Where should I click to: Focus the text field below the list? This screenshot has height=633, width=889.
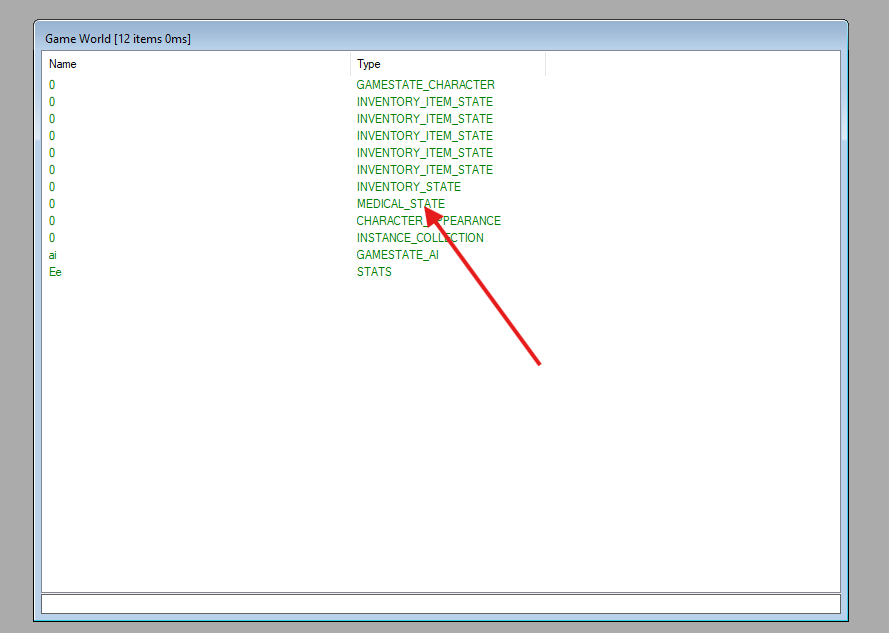[441, 604]
